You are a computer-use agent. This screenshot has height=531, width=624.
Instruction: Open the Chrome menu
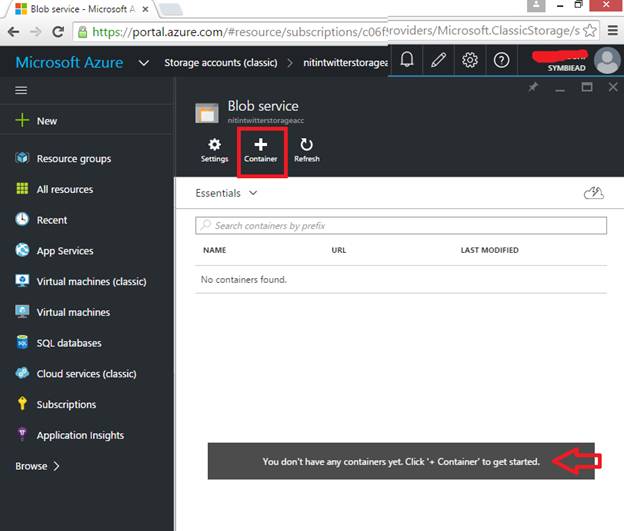click(x=612, y=31)
